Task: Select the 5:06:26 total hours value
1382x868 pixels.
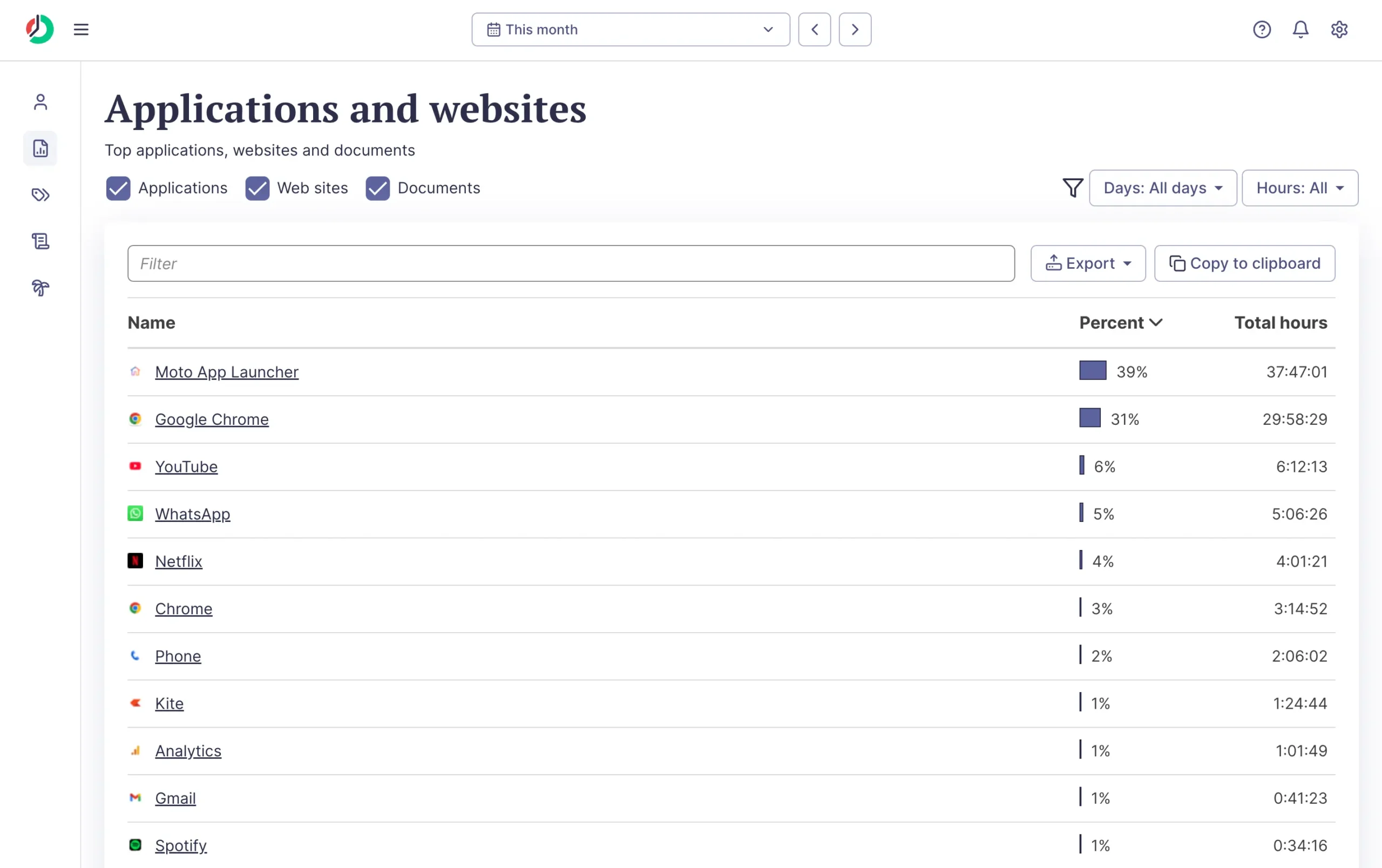Action: 1299,514
